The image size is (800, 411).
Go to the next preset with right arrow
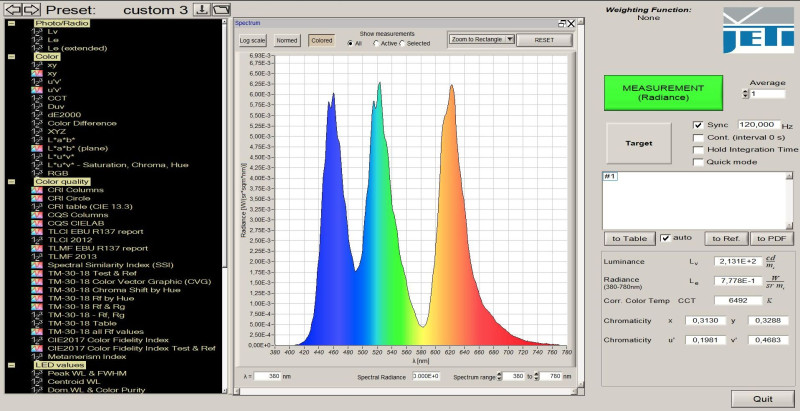coord(32,9)
